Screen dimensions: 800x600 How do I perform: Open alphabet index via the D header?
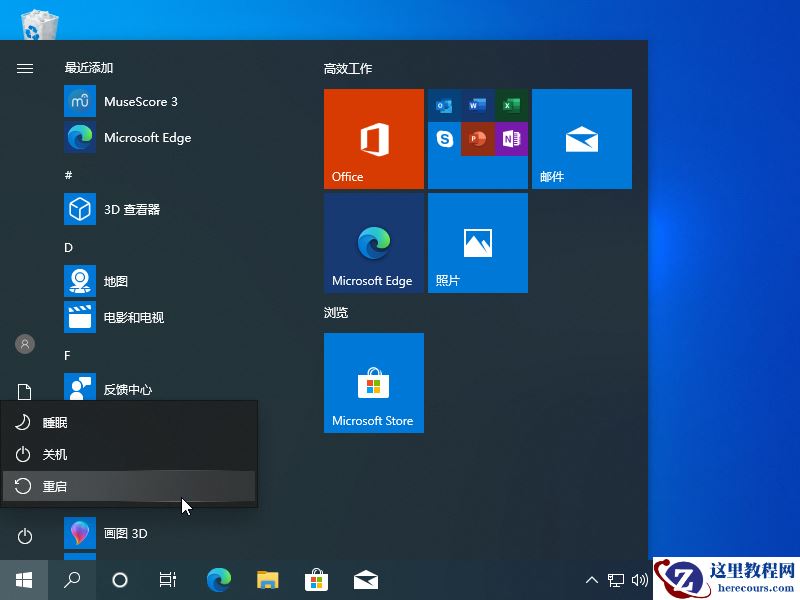tap(68, 247)
